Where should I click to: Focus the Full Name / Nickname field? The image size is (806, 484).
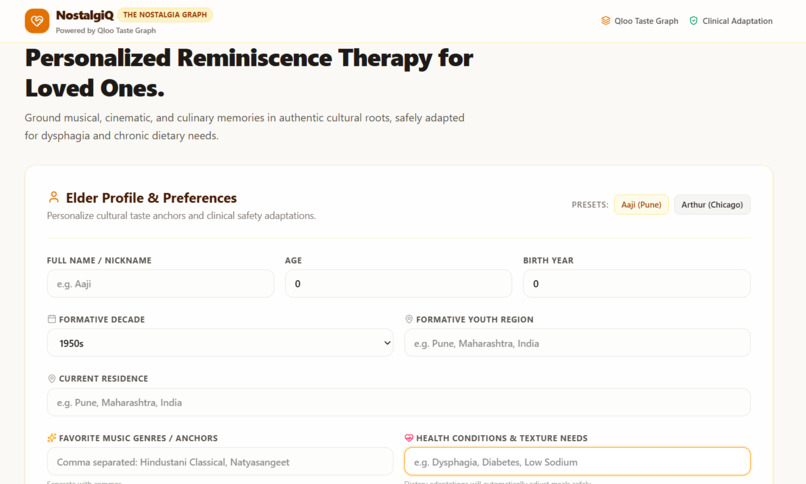160,284
